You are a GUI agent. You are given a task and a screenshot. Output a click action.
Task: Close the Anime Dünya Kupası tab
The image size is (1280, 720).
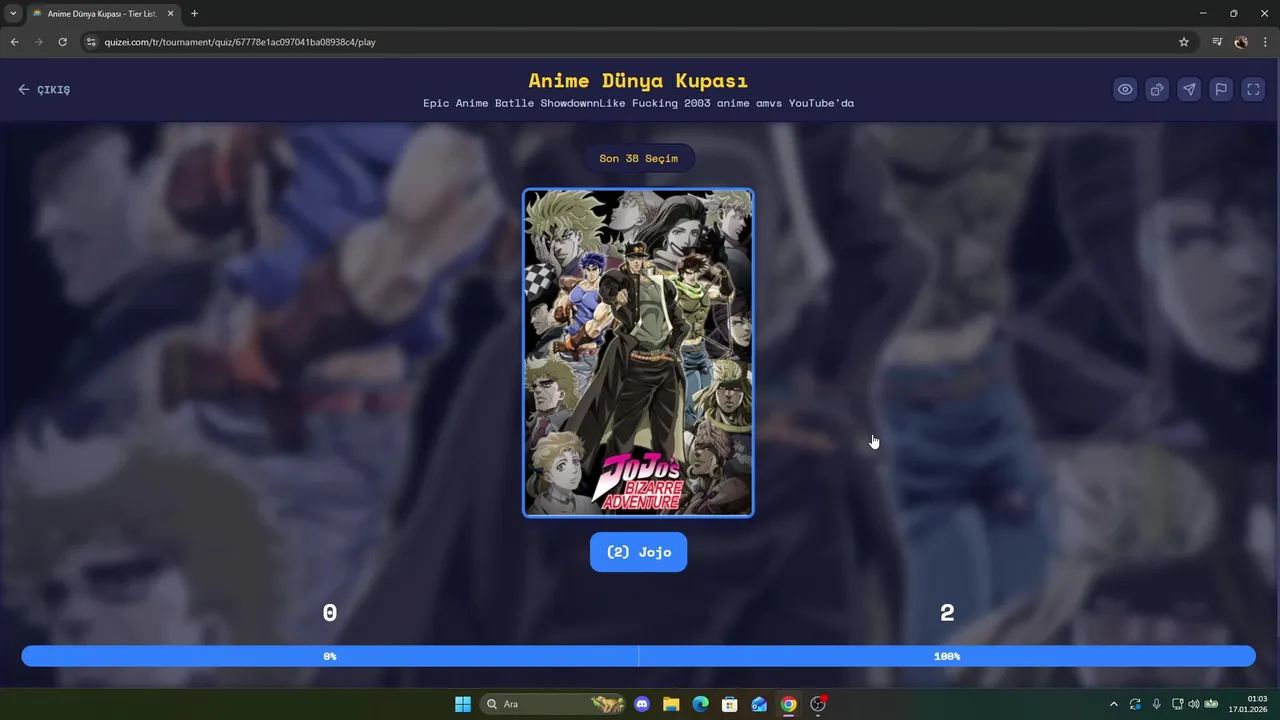pos(170,14)
